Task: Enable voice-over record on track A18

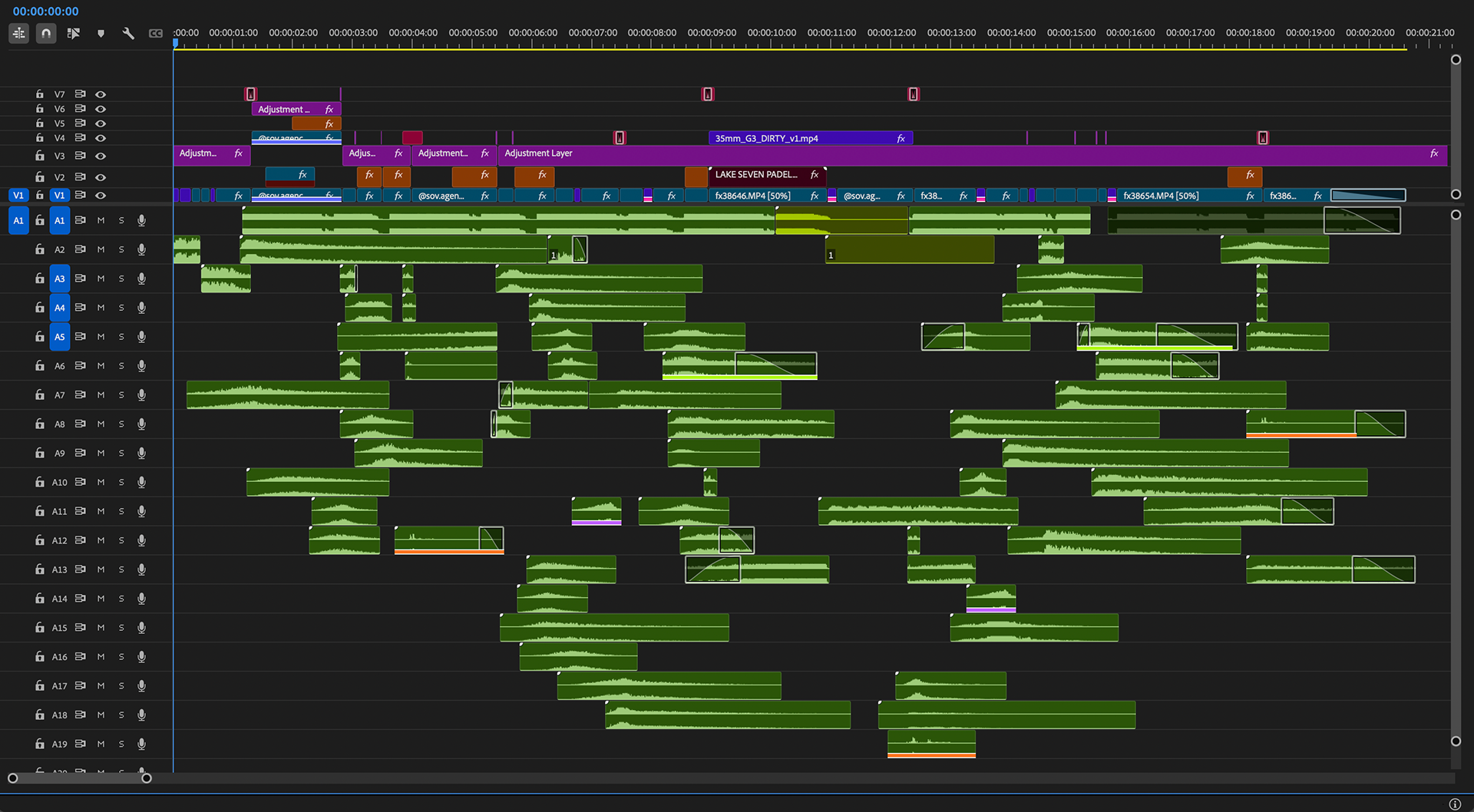Action: point(141,715)
